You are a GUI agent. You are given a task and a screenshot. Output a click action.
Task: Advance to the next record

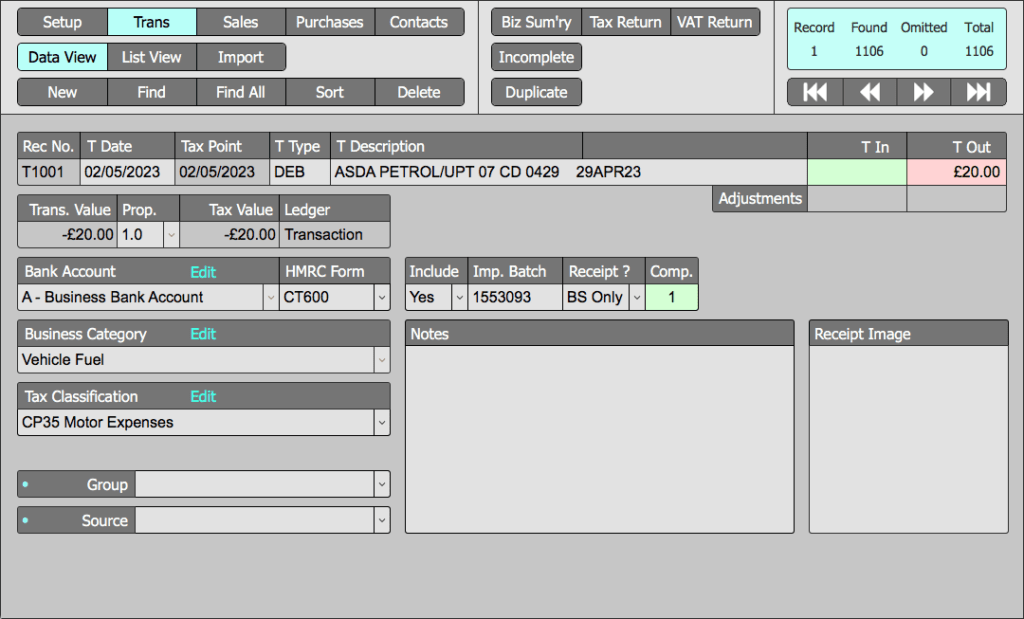pos(924,92)
